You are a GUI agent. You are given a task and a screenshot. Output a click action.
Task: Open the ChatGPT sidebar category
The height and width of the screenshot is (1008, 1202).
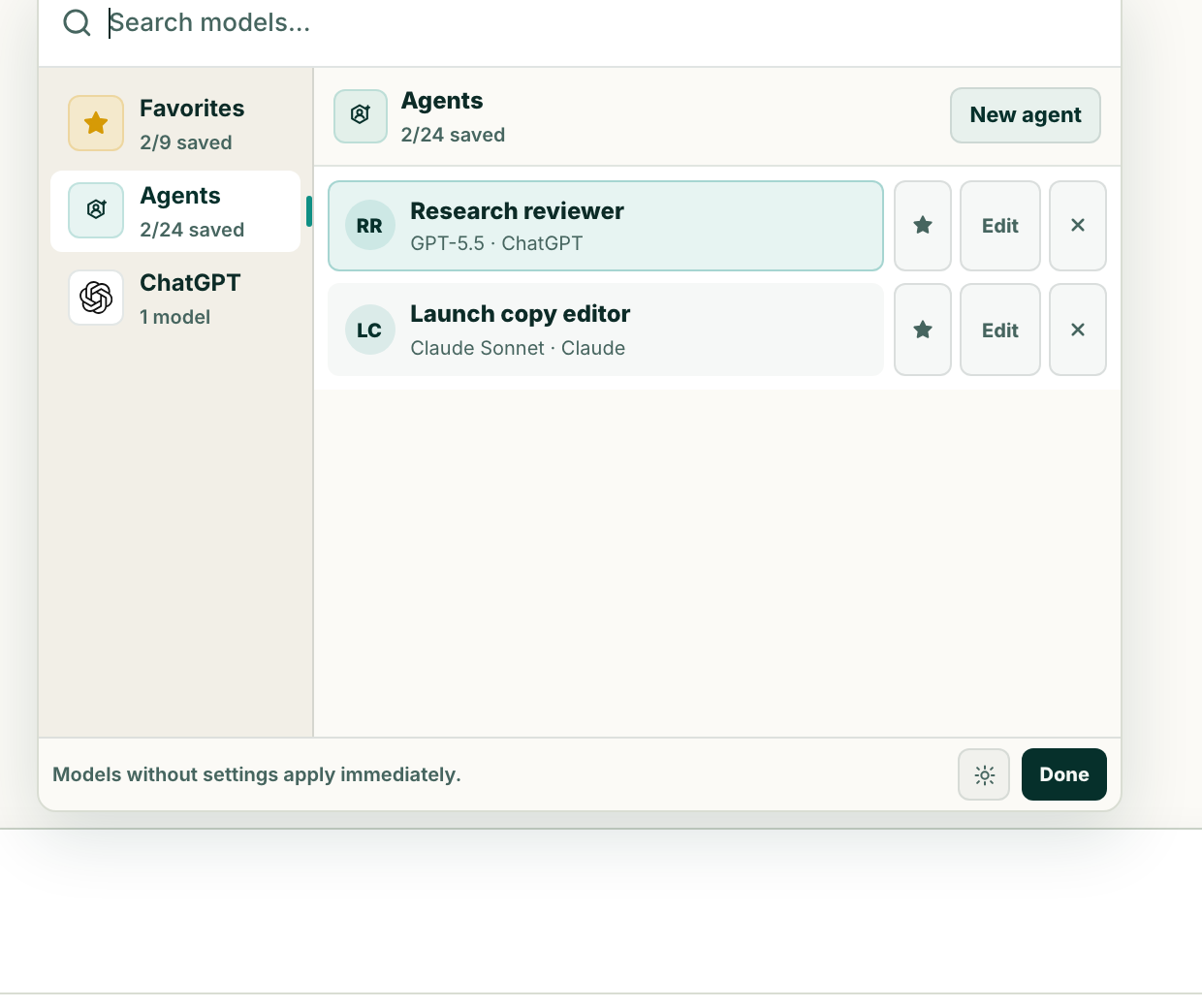[x=175, y=299]
